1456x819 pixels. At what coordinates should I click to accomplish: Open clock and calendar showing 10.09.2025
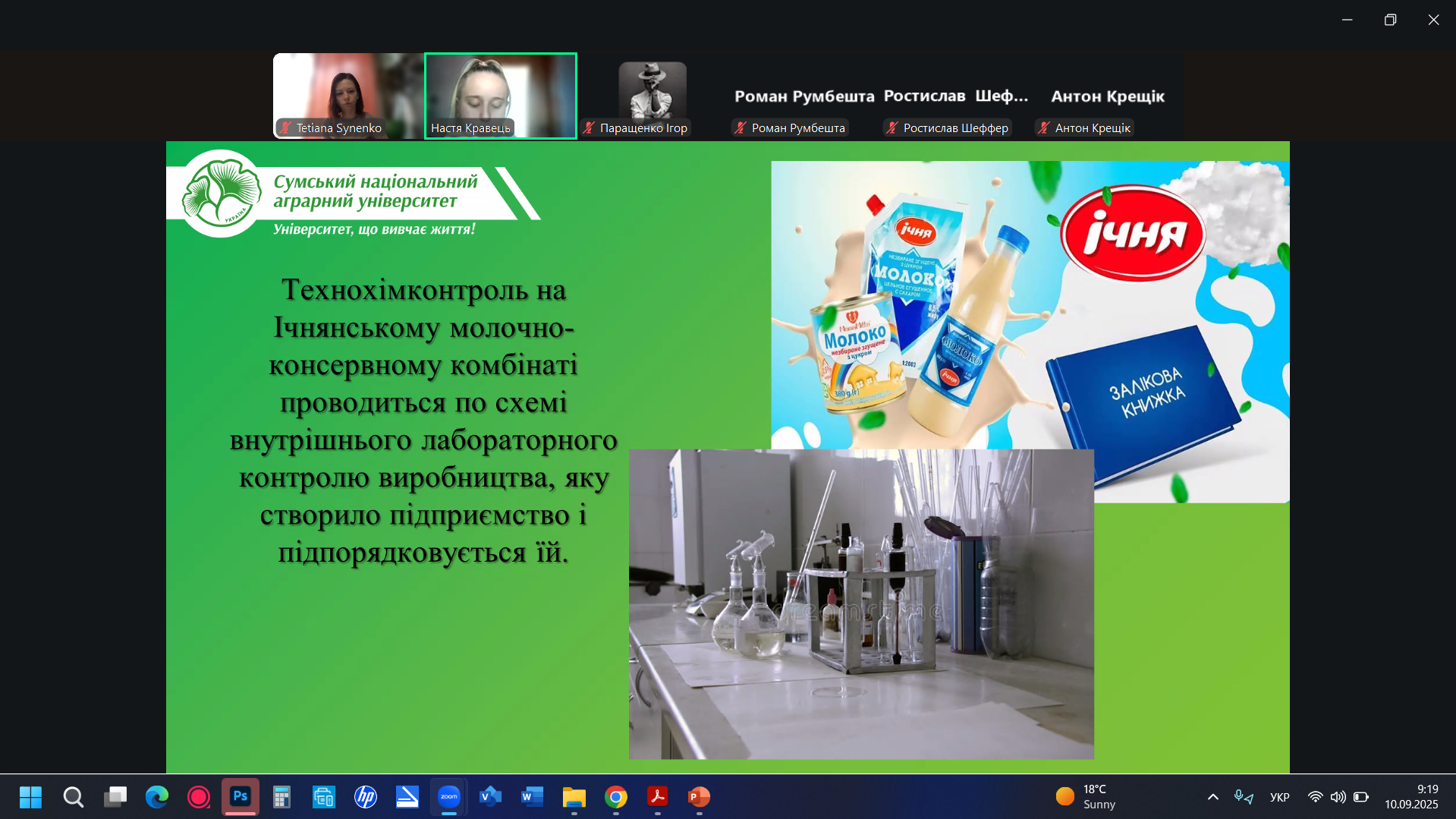1411,797
